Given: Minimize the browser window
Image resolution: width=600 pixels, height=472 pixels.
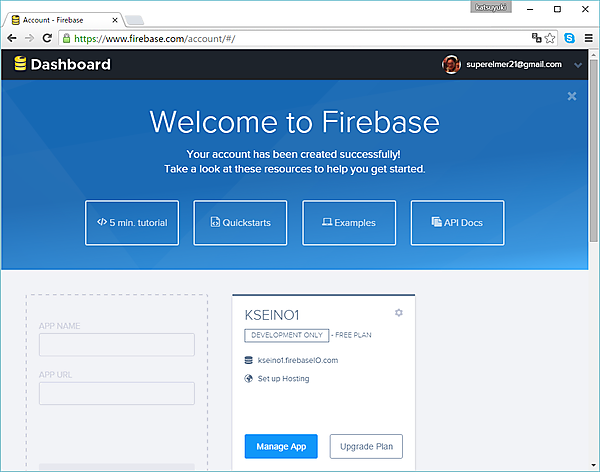Looking at the screenshot, I should tap(530, 9).
